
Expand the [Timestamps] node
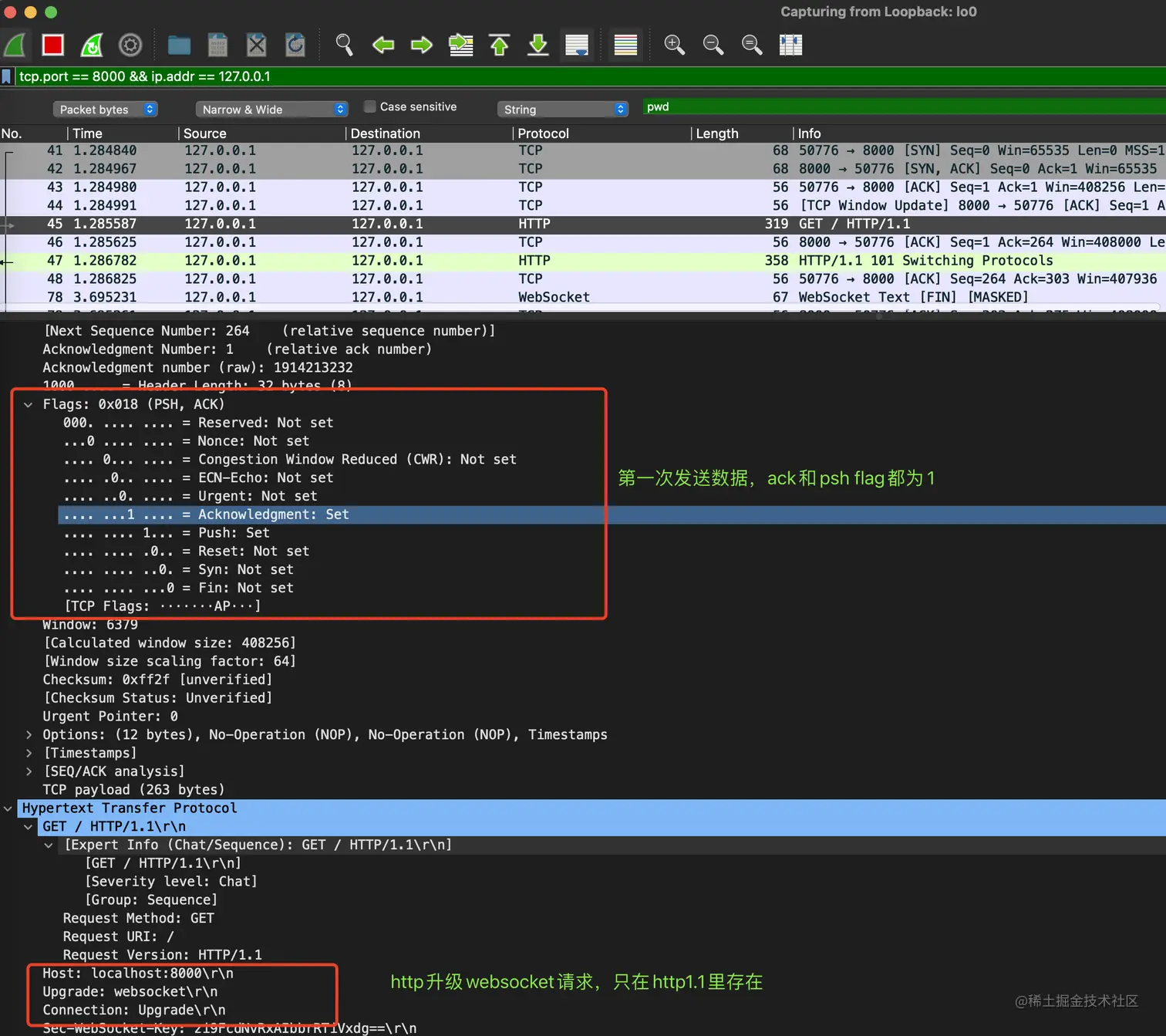(29, 753)
